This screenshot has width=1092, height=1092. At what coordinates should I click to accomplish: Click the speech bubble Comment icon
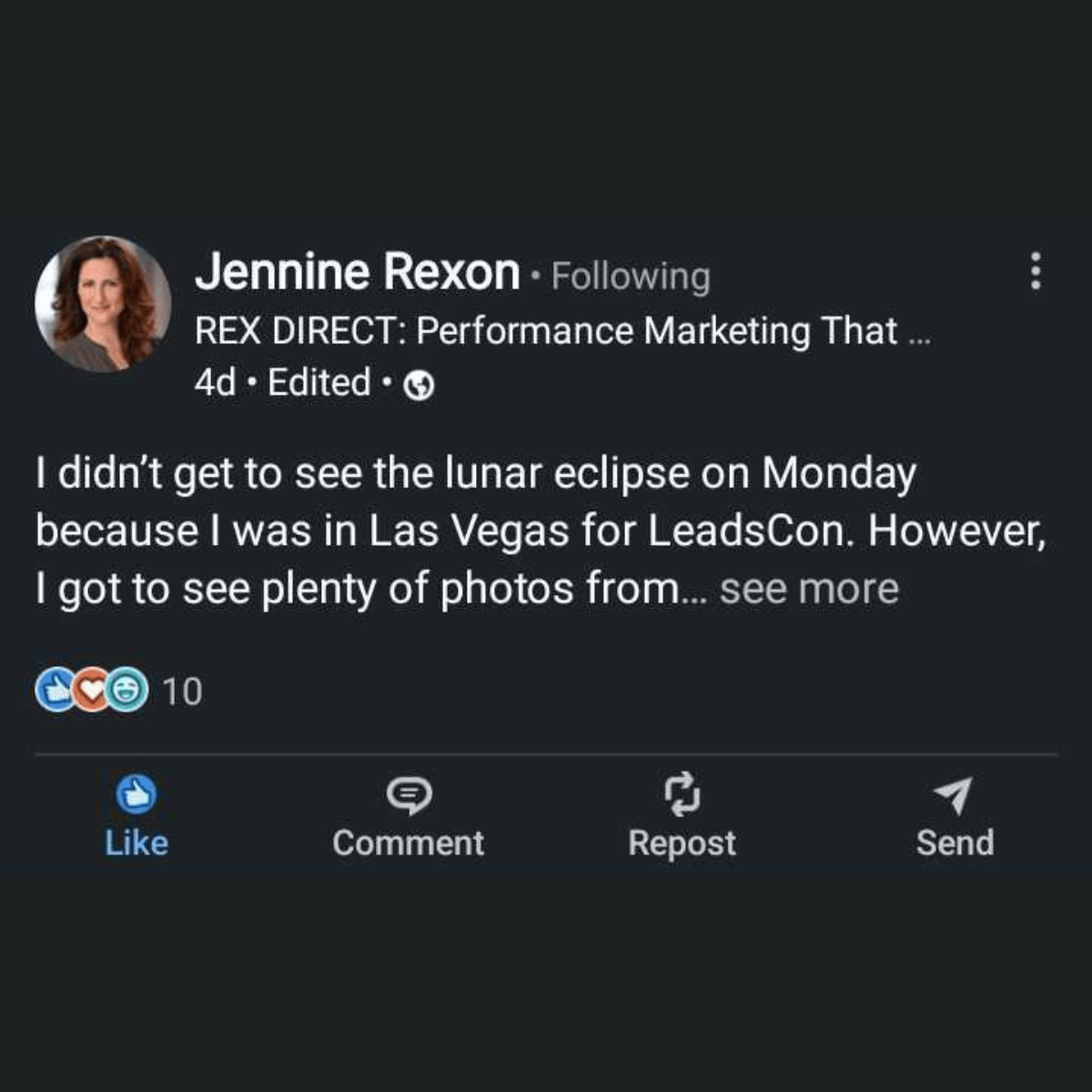click(x=409, y=796)
